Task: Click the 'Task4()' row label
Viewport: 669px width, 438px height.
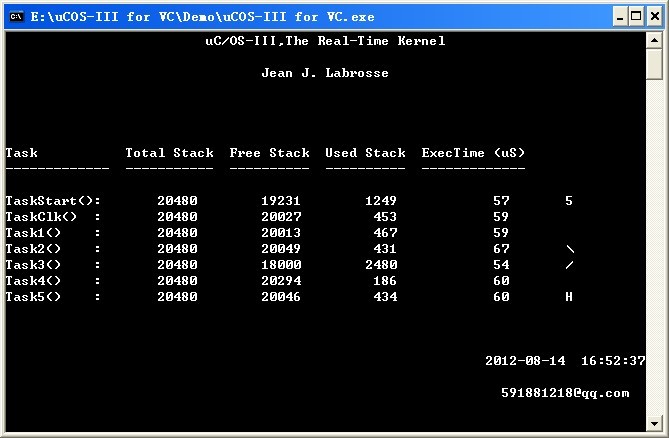Action: point(33,281)
